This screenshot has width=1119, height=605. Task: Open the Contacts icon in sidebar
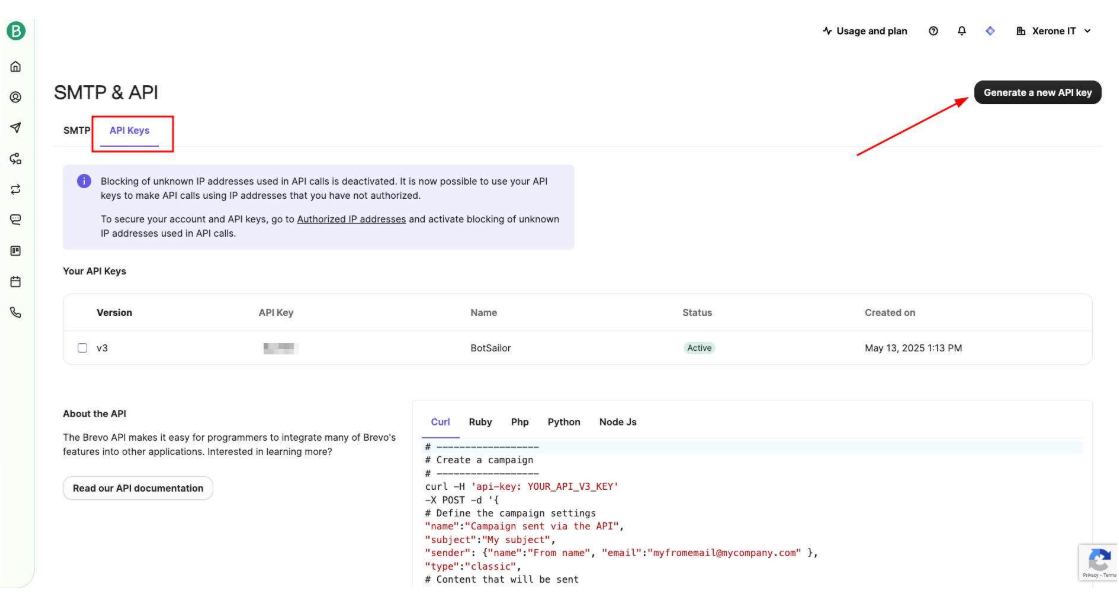16,97
